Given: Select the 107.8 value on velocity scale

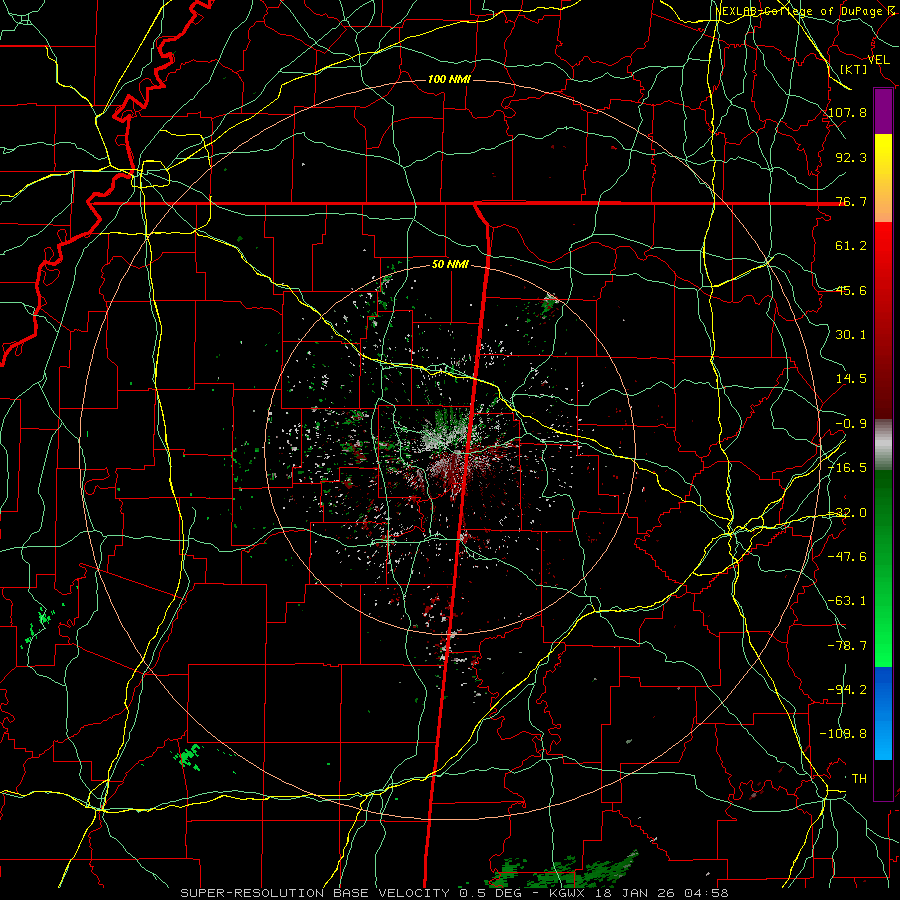Looking at the screenshot, I should 848,112.
